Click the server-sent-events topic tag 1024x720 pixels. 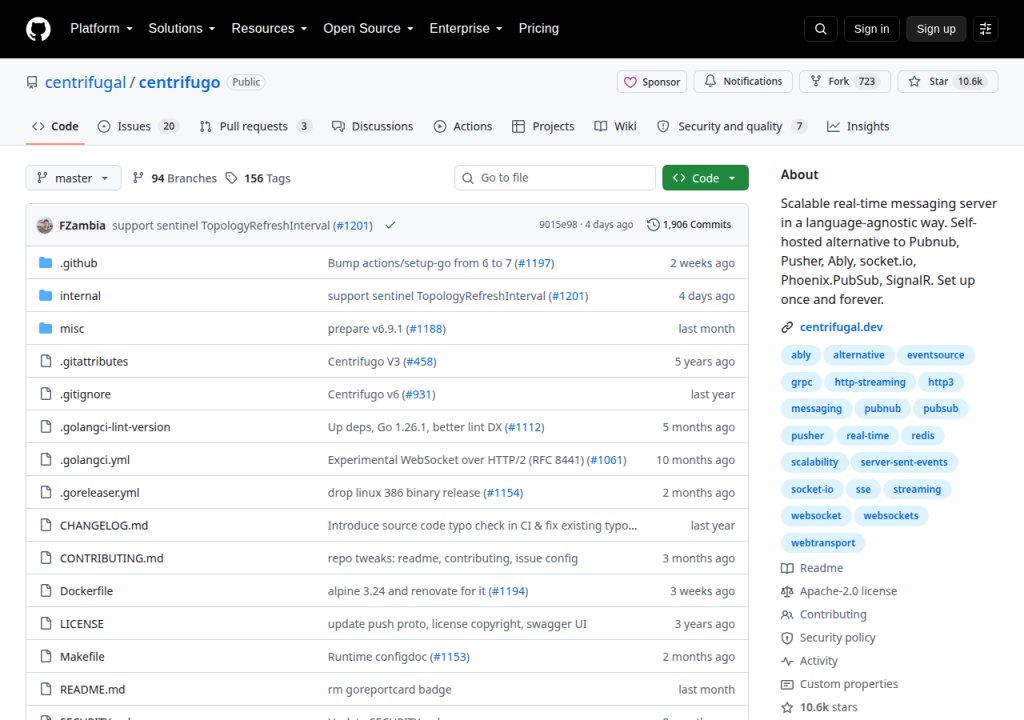pyautogui.click(x=903, y=462)
